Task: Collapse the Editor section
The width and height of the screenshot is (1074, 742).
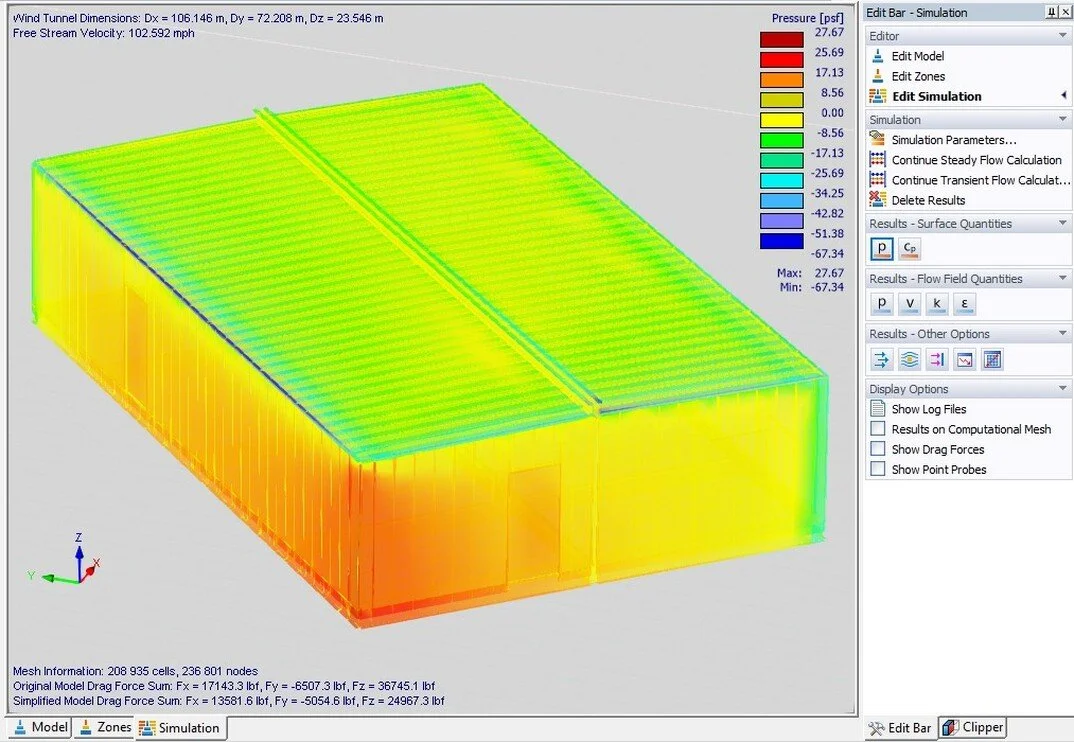Action: [1061, 35]
